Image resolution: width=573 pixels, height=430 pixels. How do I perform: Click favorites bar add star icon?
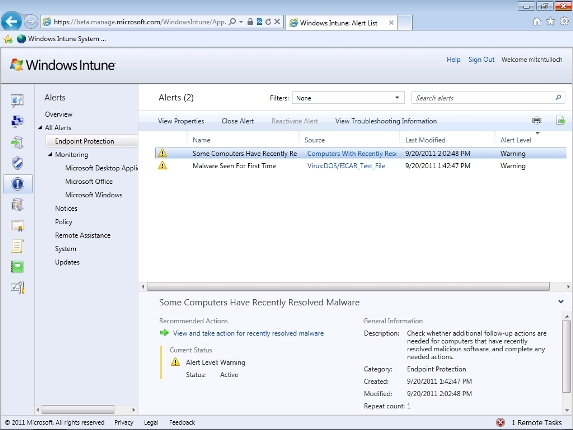coord(8,39)
